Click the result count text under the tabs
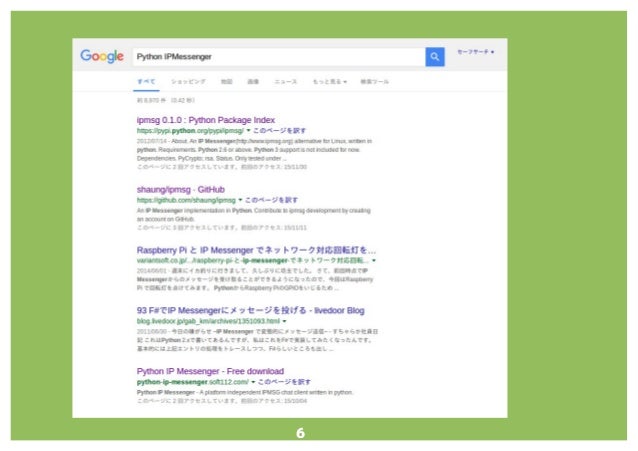Screen dimensions: 638x451 pos(166,100)
